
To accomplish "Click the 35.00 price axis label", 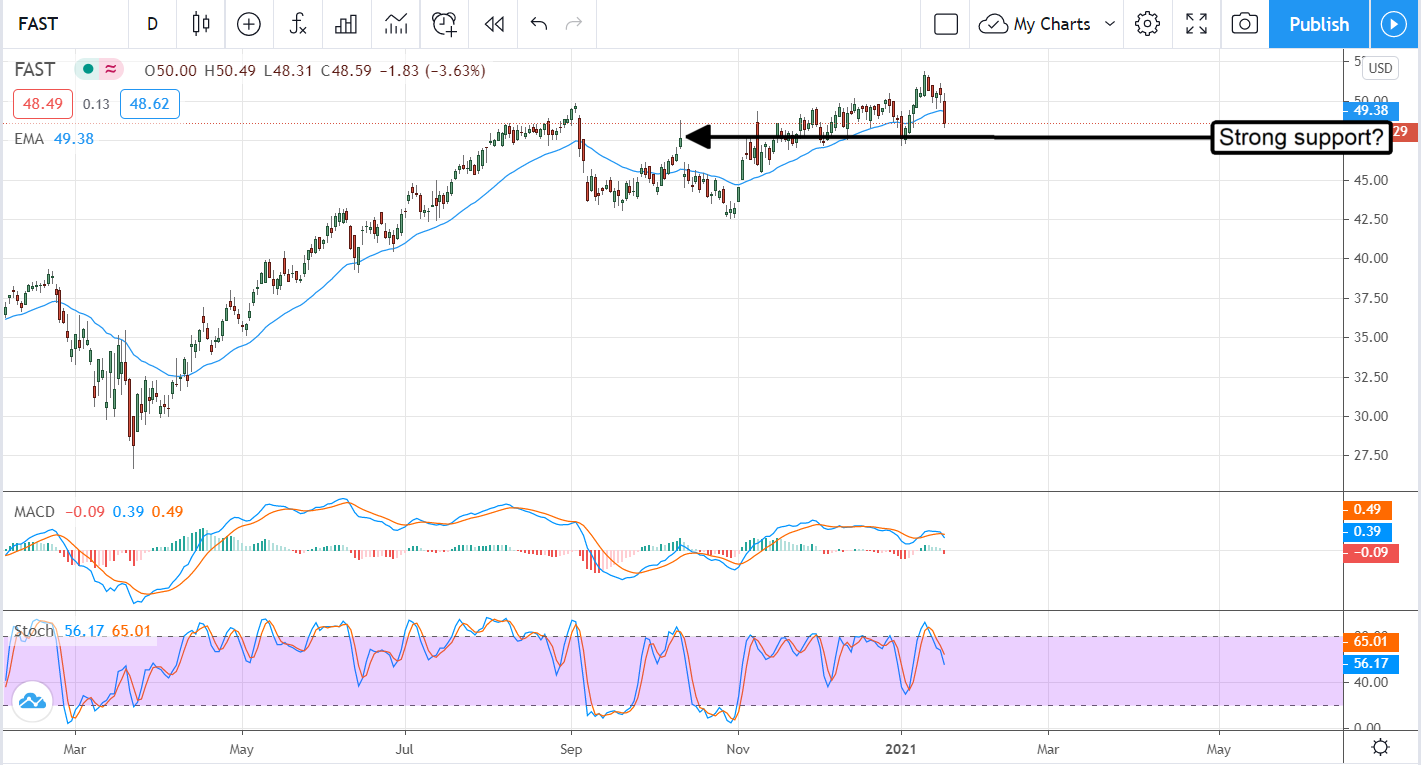I will tap(1371, 337).
